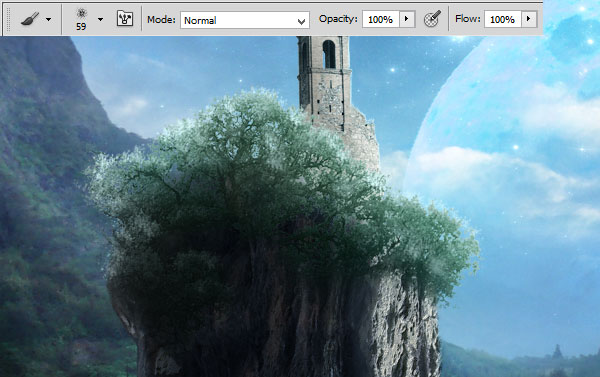Open the brush preset picker arrow

(100, 19)
